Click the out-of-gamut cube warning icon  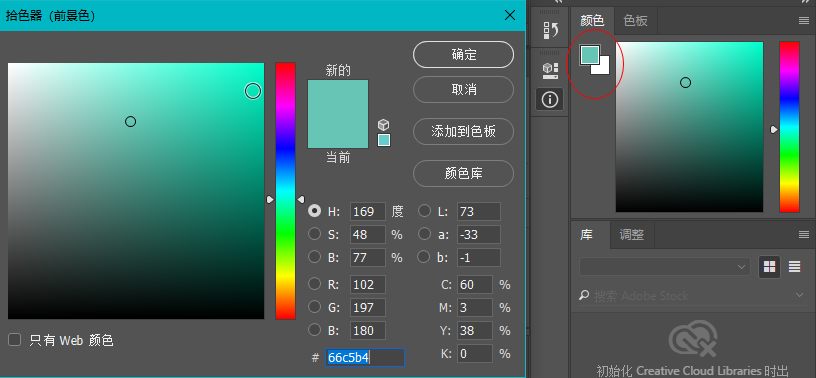[x=384, y=125]
